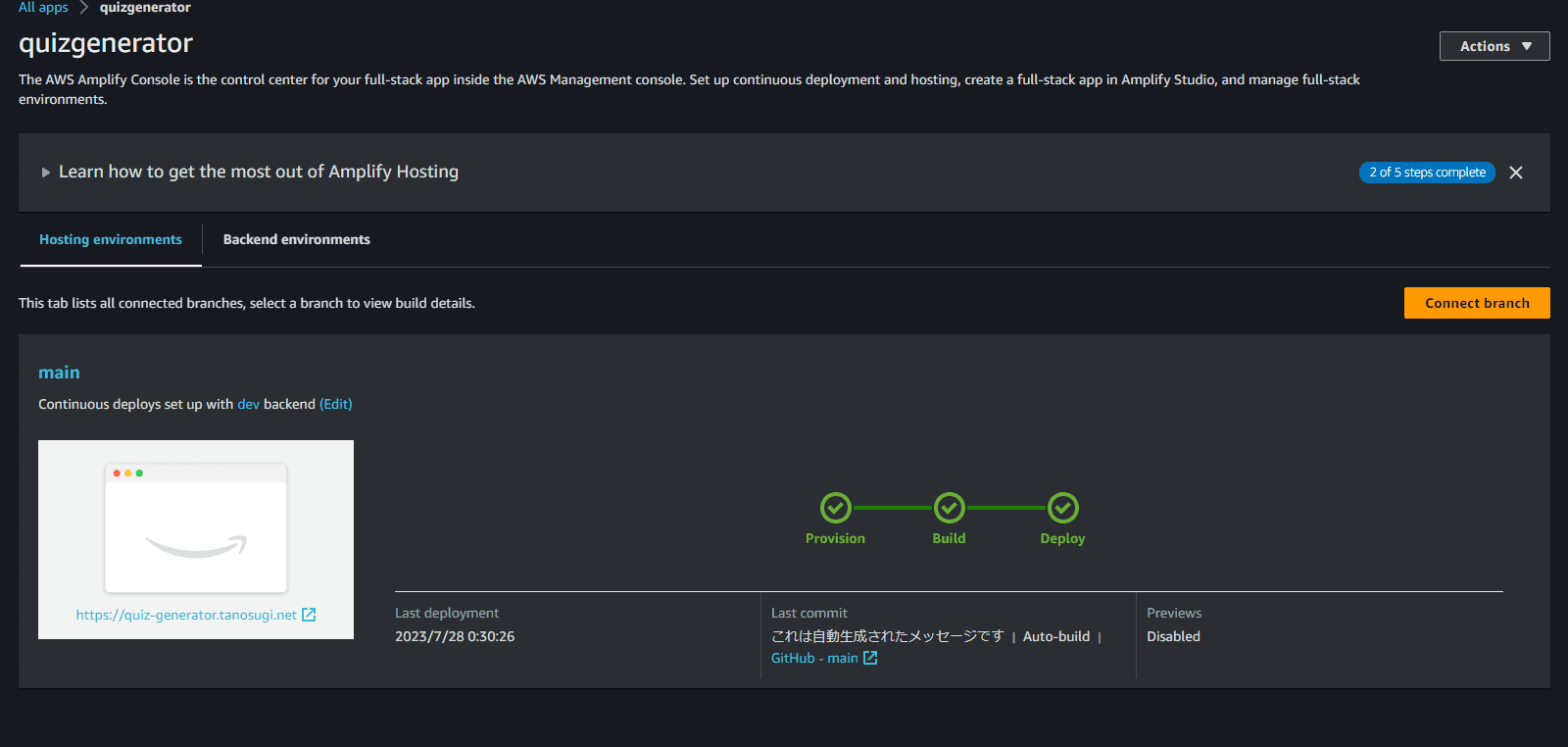The width and height of the screenshot is (1568, 747).
Task: Open the main branch link
Action: [x=59, y=373]
